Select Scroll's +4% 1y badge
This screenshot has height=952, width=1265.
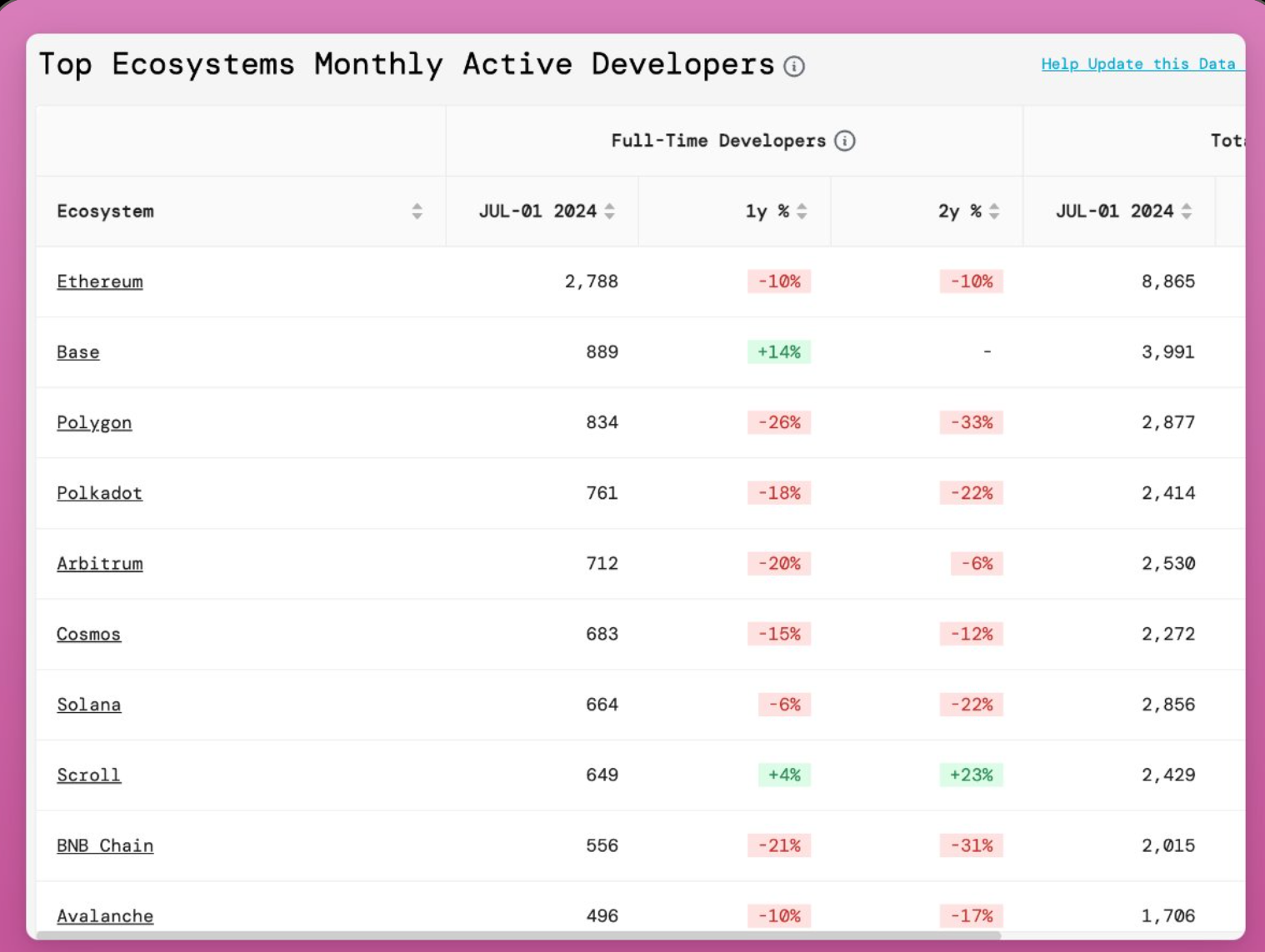point(784,775)
